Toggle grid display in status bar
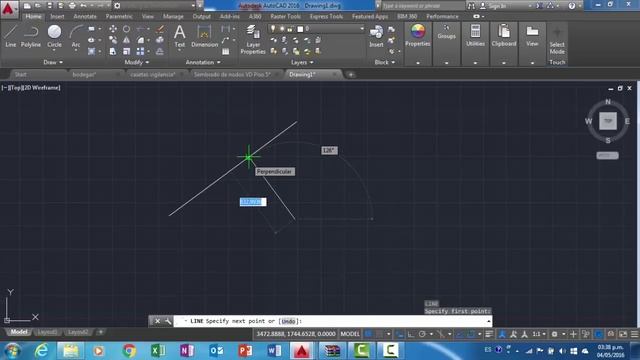640x360 pixels. pyautogui.click(x=368, y=334)
